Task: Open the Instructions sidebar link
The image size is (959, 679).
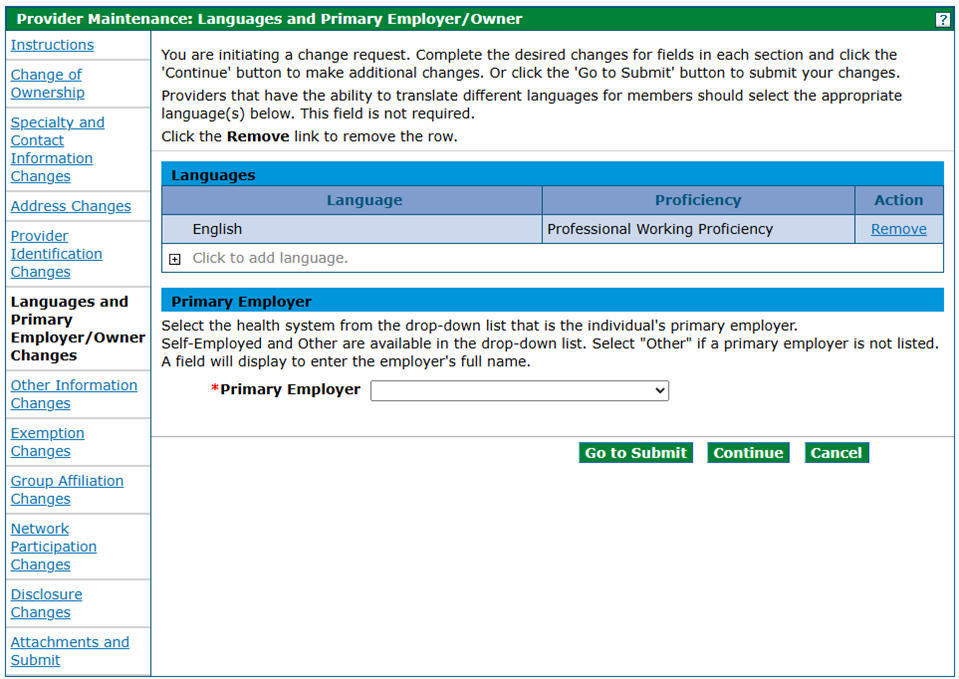Action: click(52, 45)
